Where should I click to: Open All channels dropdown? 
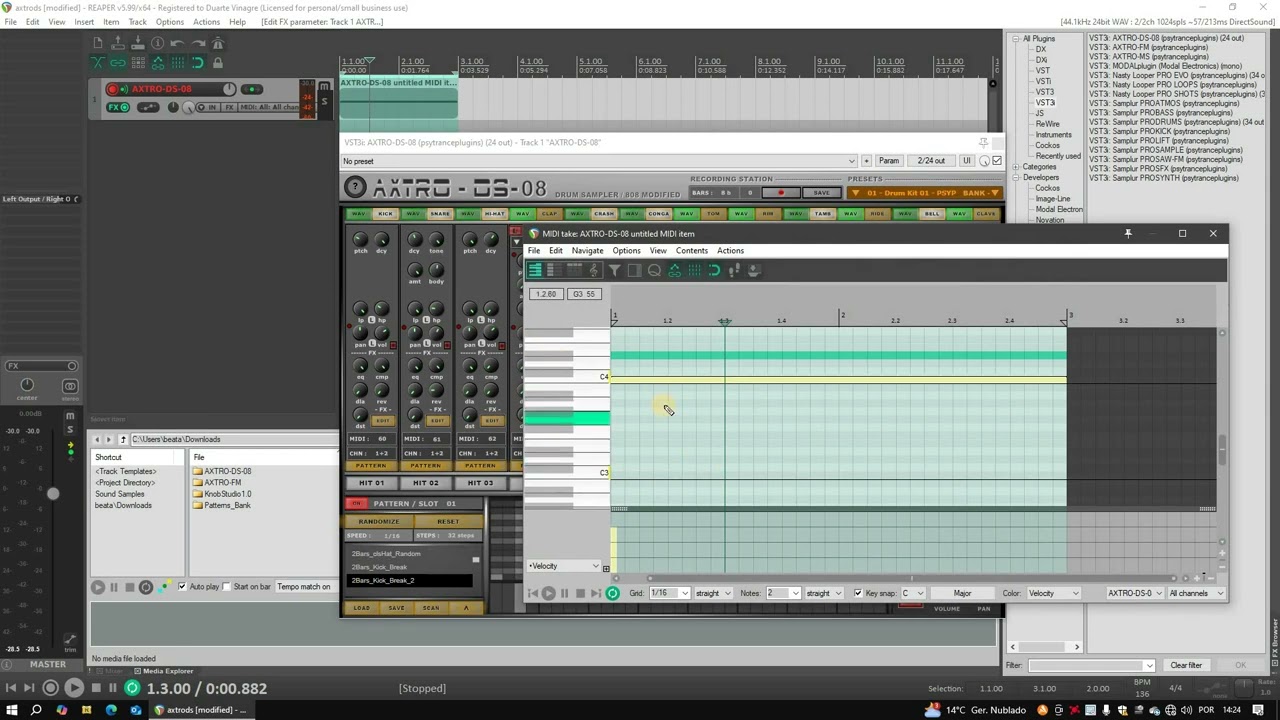click(1196, 593)
